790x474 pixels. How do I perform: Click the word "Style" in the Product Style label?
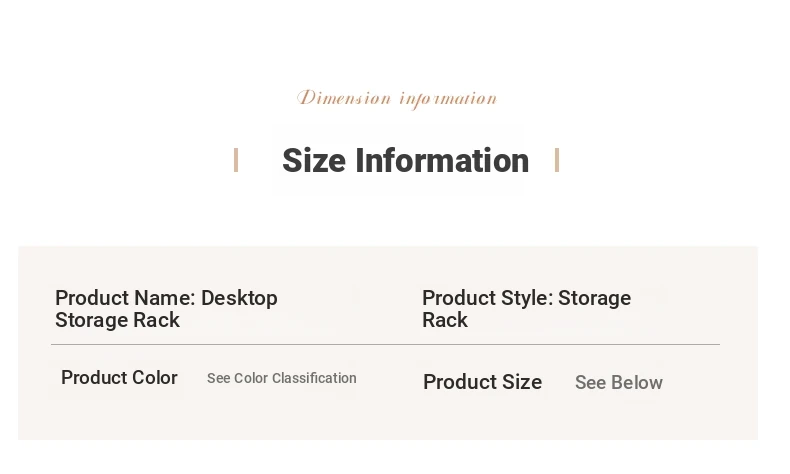click(520, 298)
